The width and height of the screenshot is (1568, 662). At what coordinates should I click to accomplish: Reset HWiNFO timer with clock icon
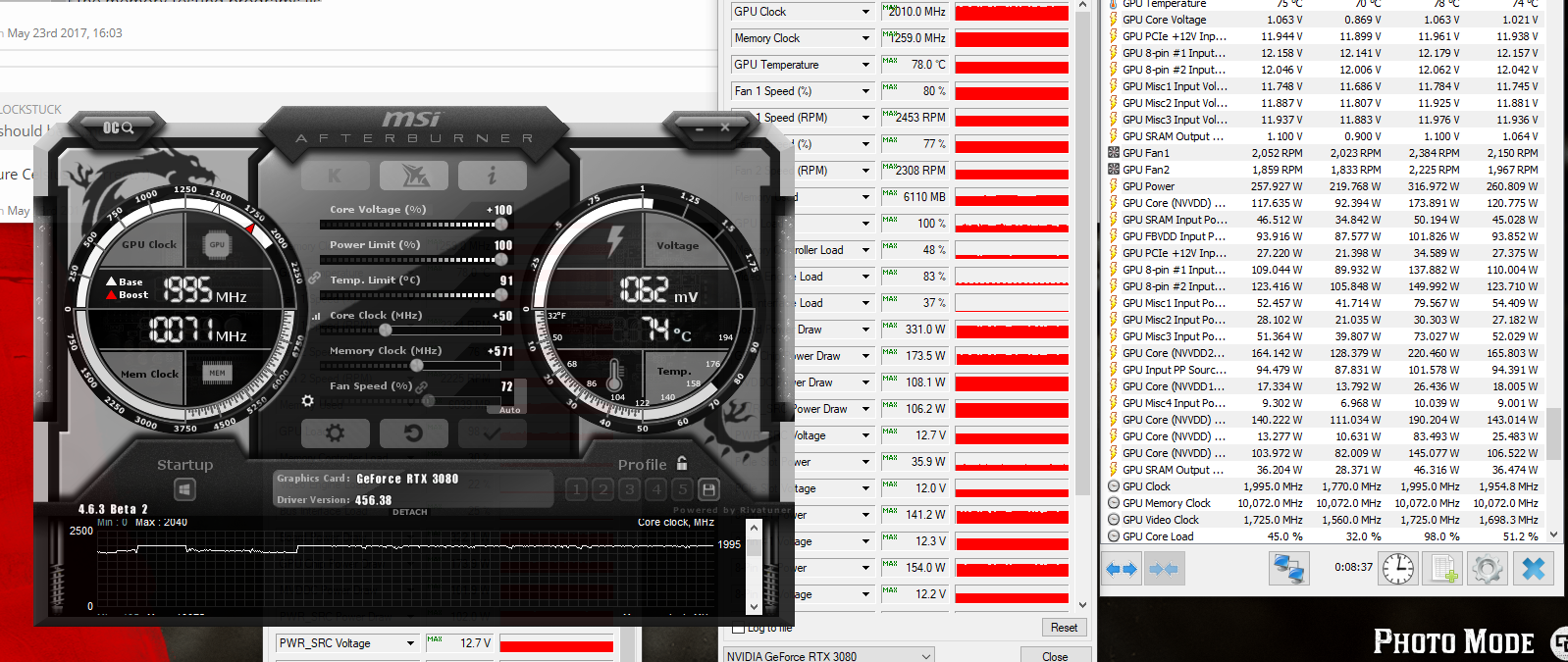click(x=1398, y=569)
